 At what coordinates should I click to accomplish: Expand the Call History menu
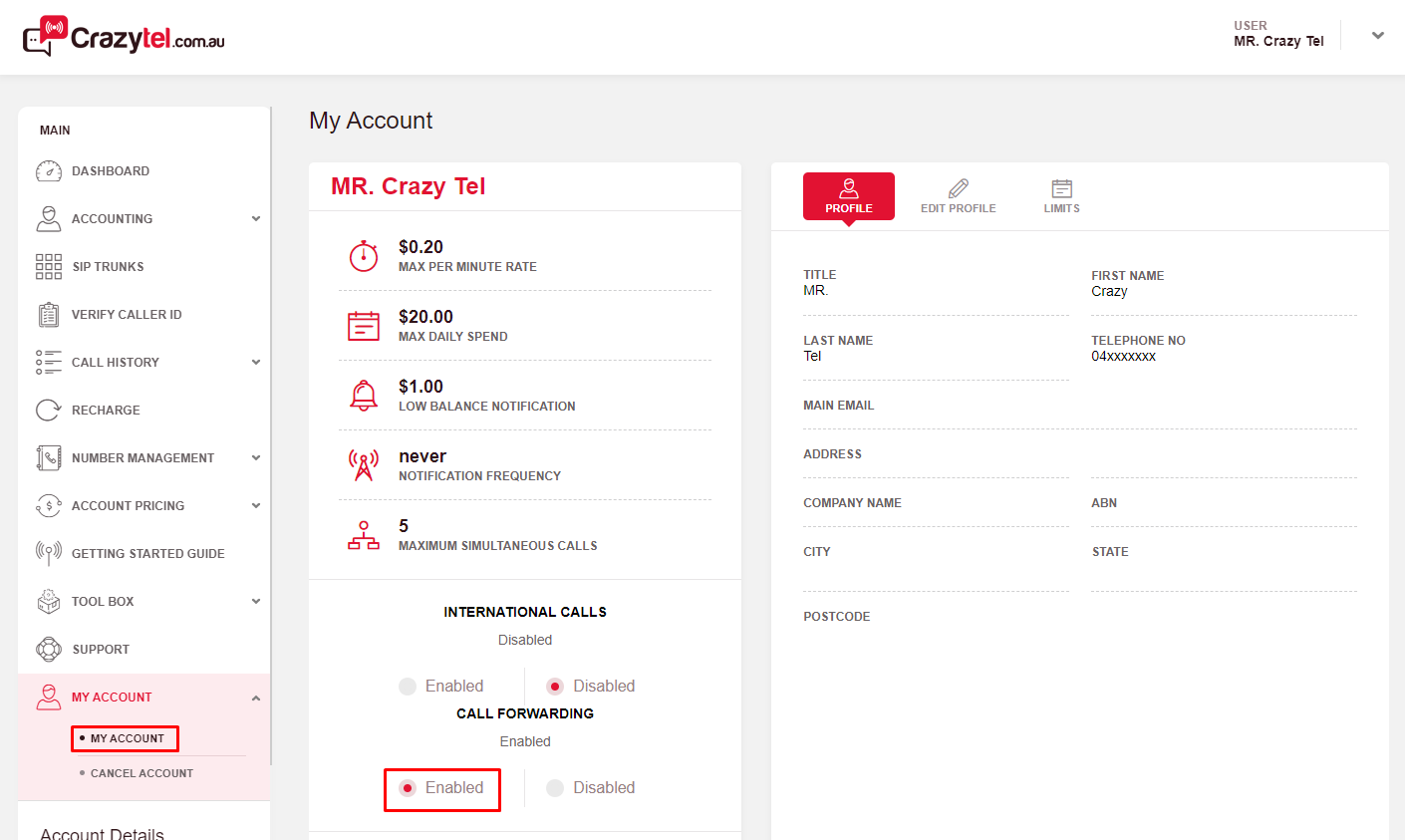(x=256, y=363)
